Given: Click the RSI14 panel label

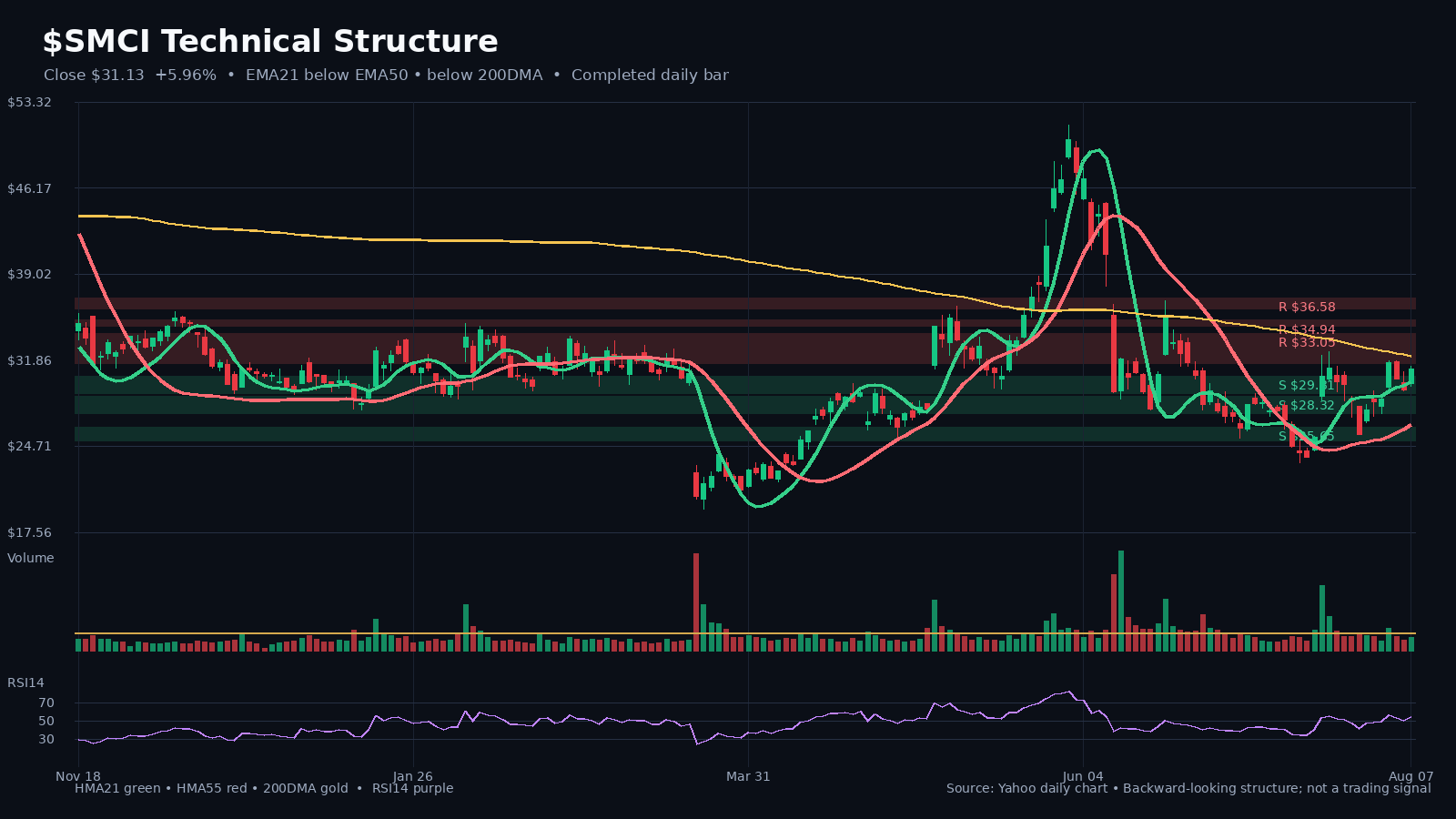Looking at the screenshot, I should [x=25, y=682].
